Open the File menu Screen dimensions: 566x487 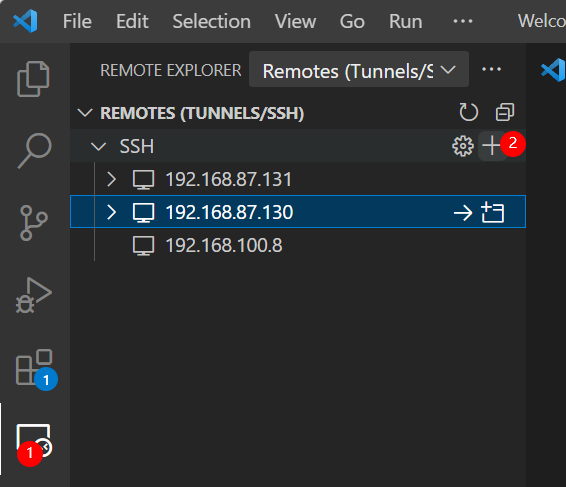77,21
